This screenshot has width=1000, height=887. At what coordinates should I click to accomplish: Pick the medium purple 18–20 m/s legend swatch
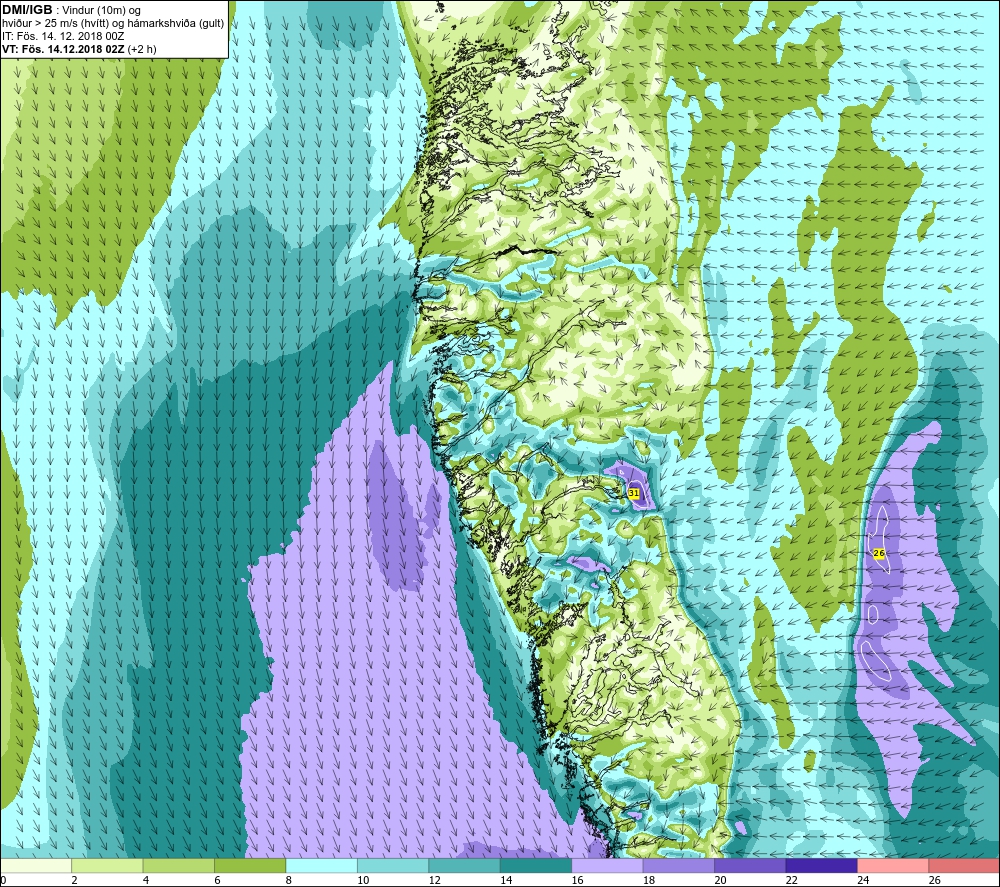tap(679, 865)
